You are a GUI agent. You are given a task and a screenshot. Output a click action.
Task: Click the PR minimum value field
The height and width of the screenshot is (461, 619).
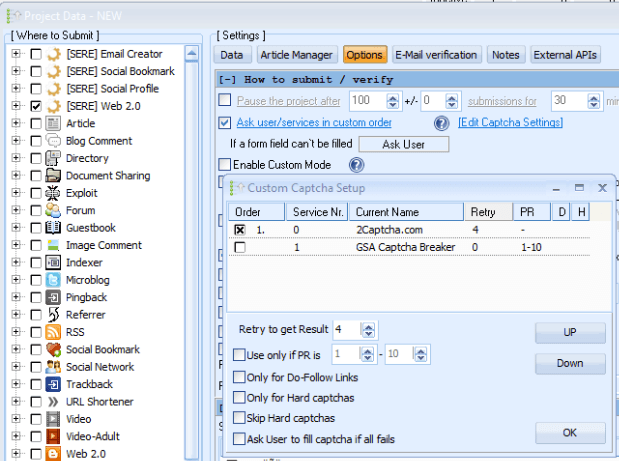(x=346, y=354)
